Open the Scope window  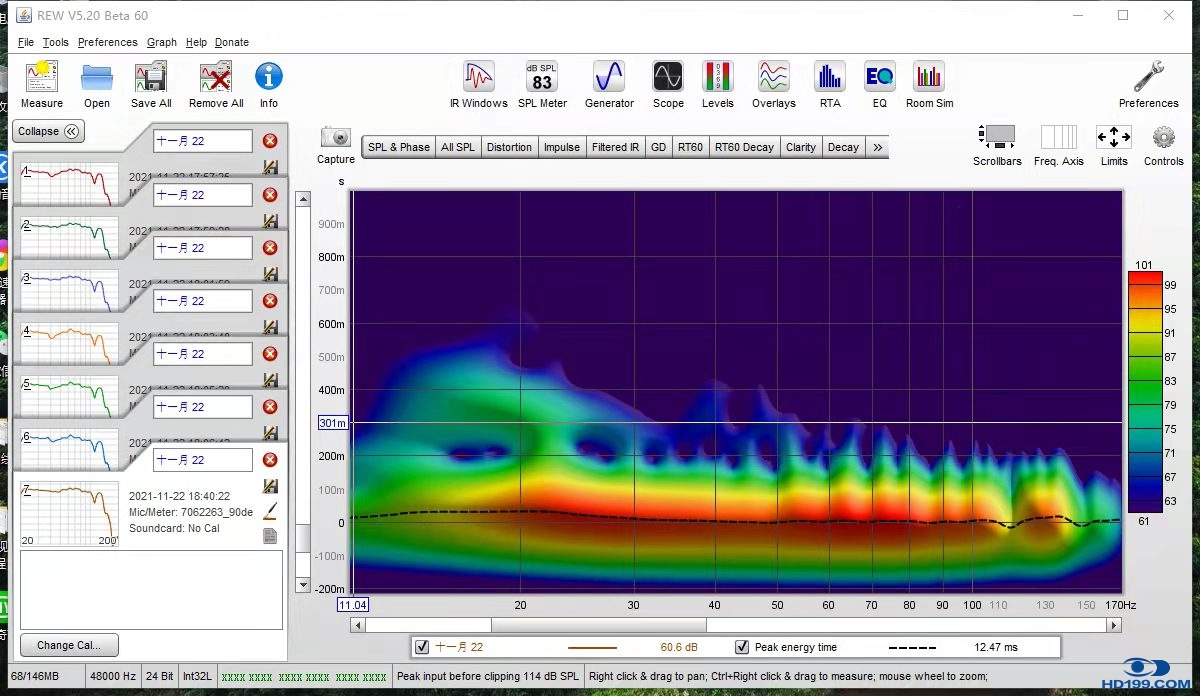[x=668, y=78]
